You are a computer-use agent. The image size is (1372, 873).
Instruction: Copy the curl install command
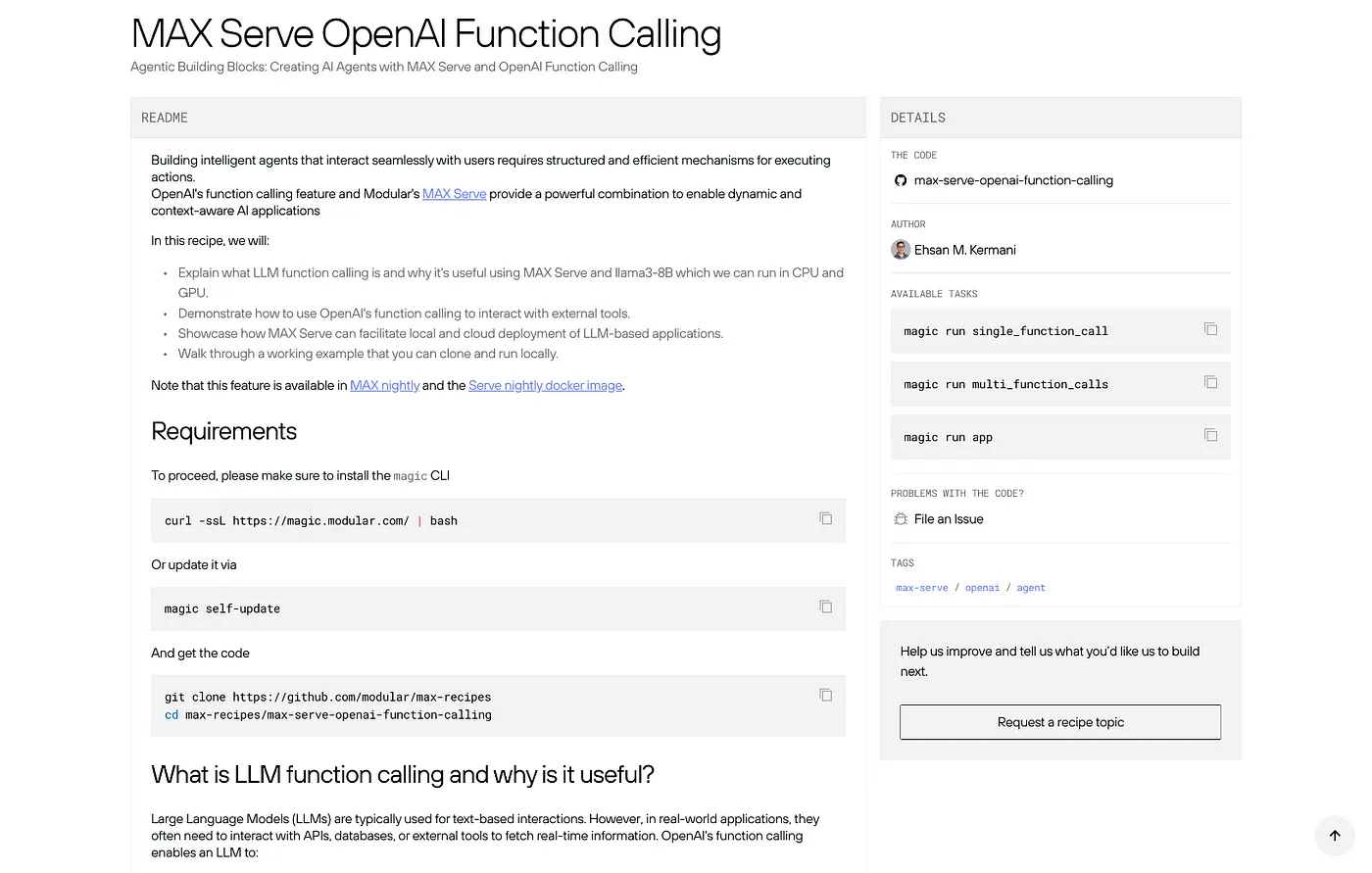pos(826,518)
